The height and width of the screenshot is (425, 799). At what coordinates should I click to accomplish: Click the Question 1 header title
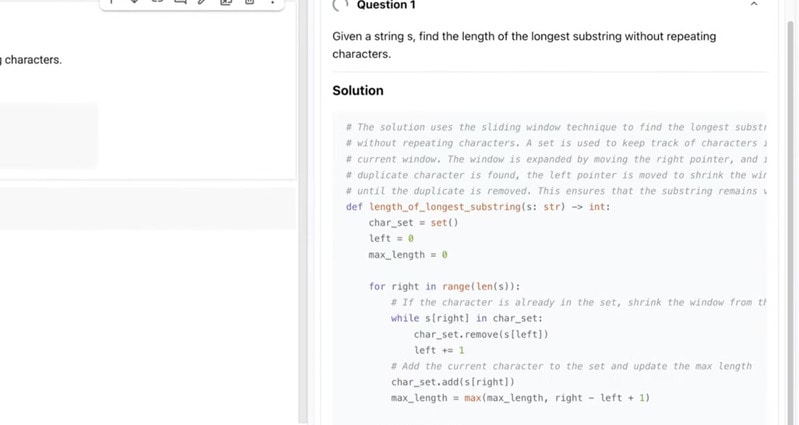pyautogui.click(x=386, y=5)
